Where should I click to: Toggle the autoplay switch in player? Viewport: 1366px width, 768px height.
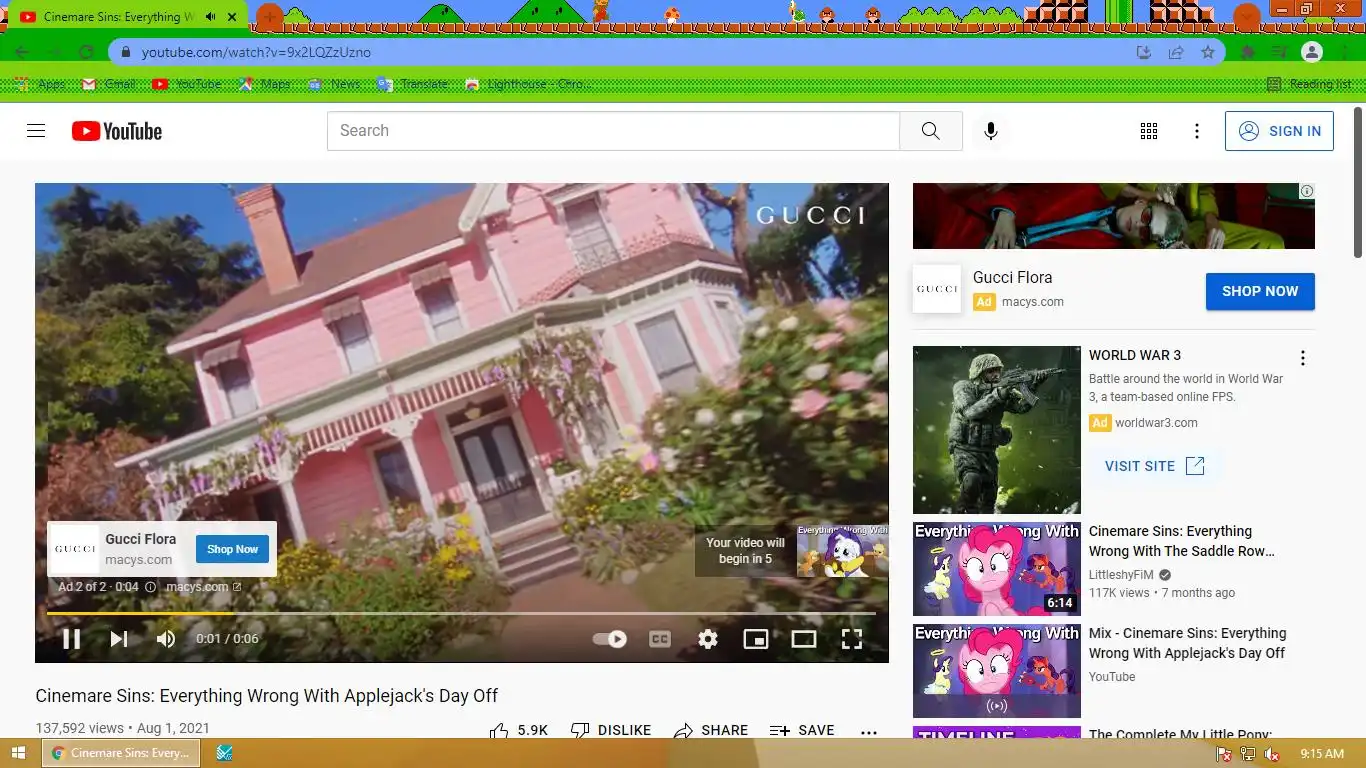pyautogui.click(x=610, y=639)
